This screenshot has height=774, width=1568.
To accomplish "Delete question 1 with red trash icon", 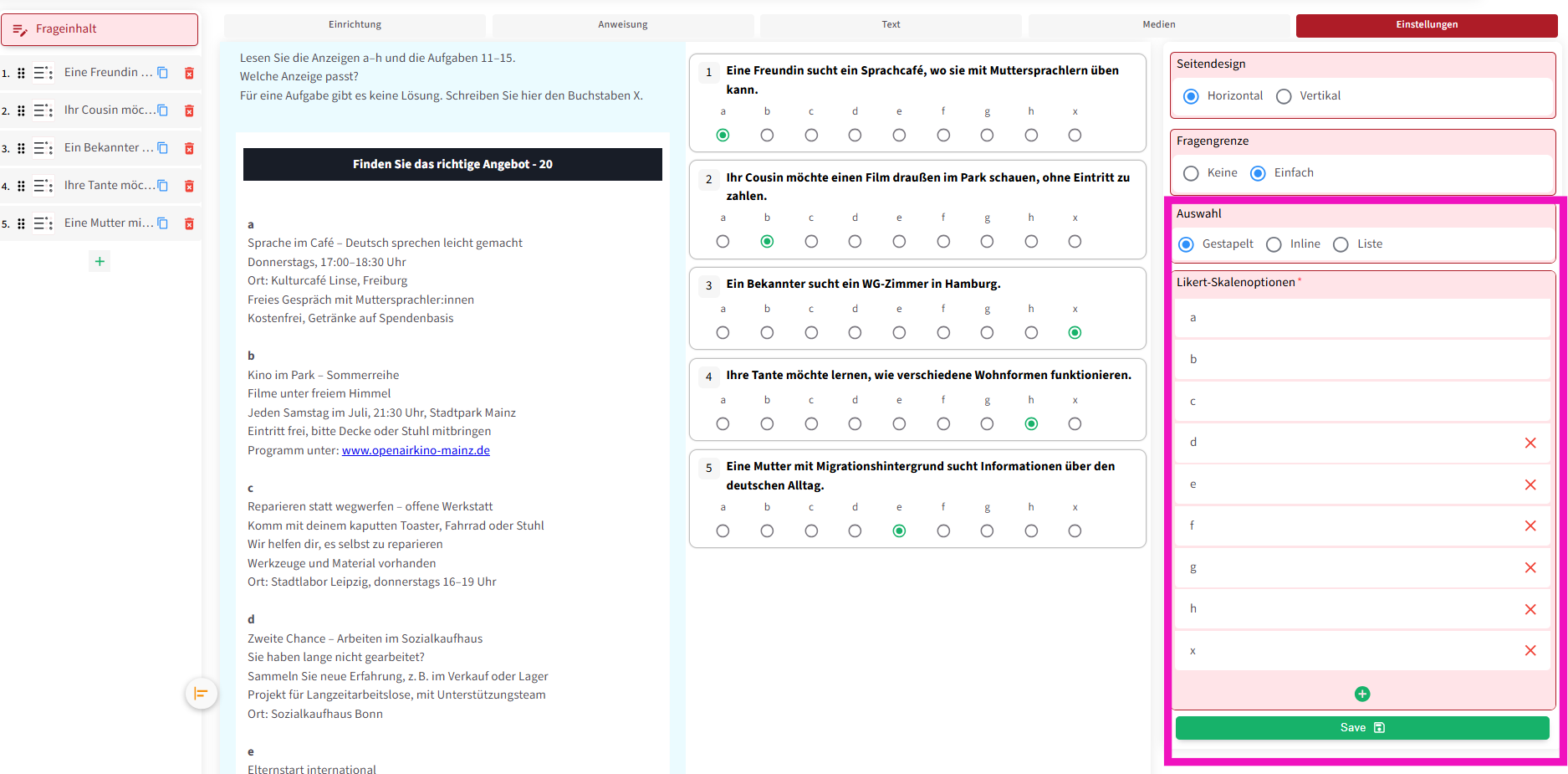I will coord(189,73).
